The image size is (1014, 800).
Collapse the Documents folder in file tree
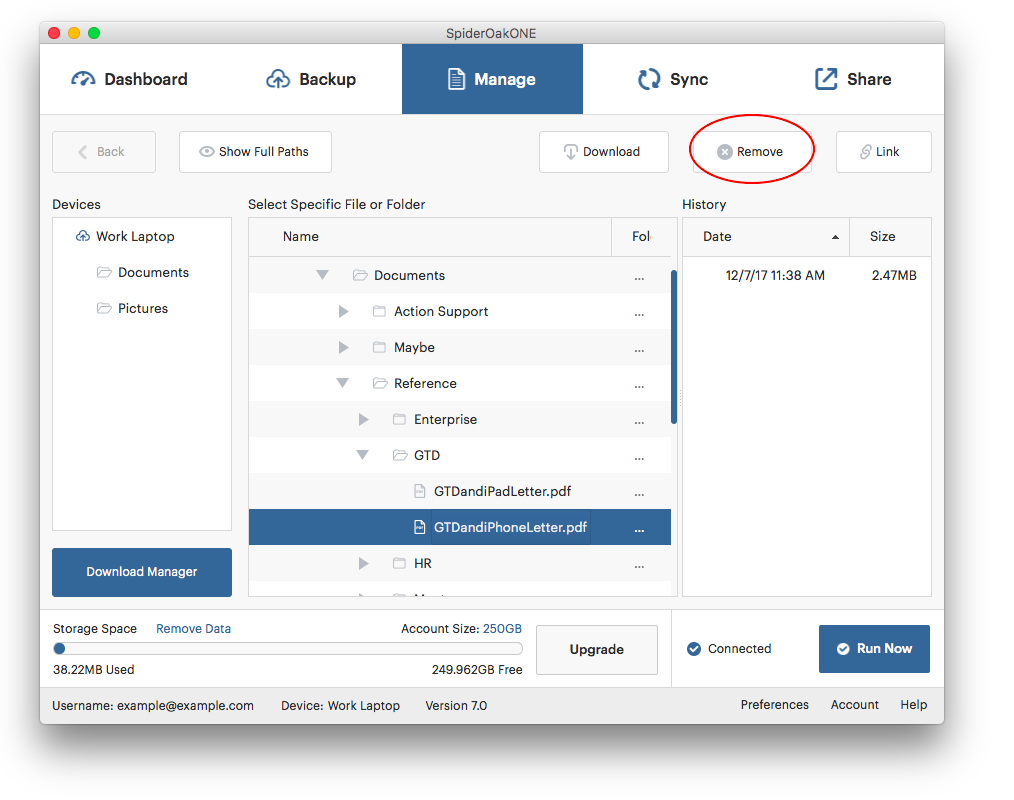(322, 276)
